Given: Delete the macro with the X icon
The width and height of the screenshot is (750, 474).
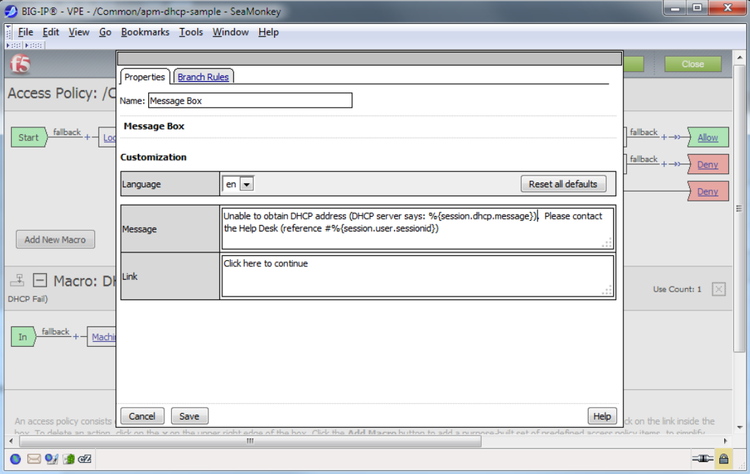Looking at the screenshot, I should 718,289.
